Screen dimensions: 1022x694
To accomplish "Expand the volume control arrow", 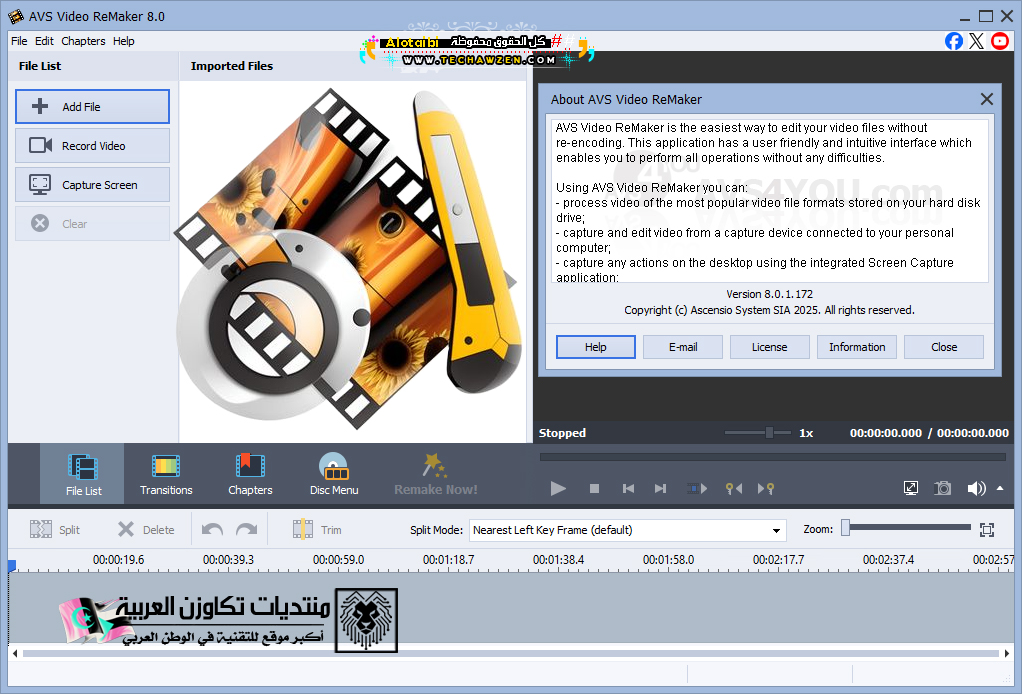I will 1000,487.
